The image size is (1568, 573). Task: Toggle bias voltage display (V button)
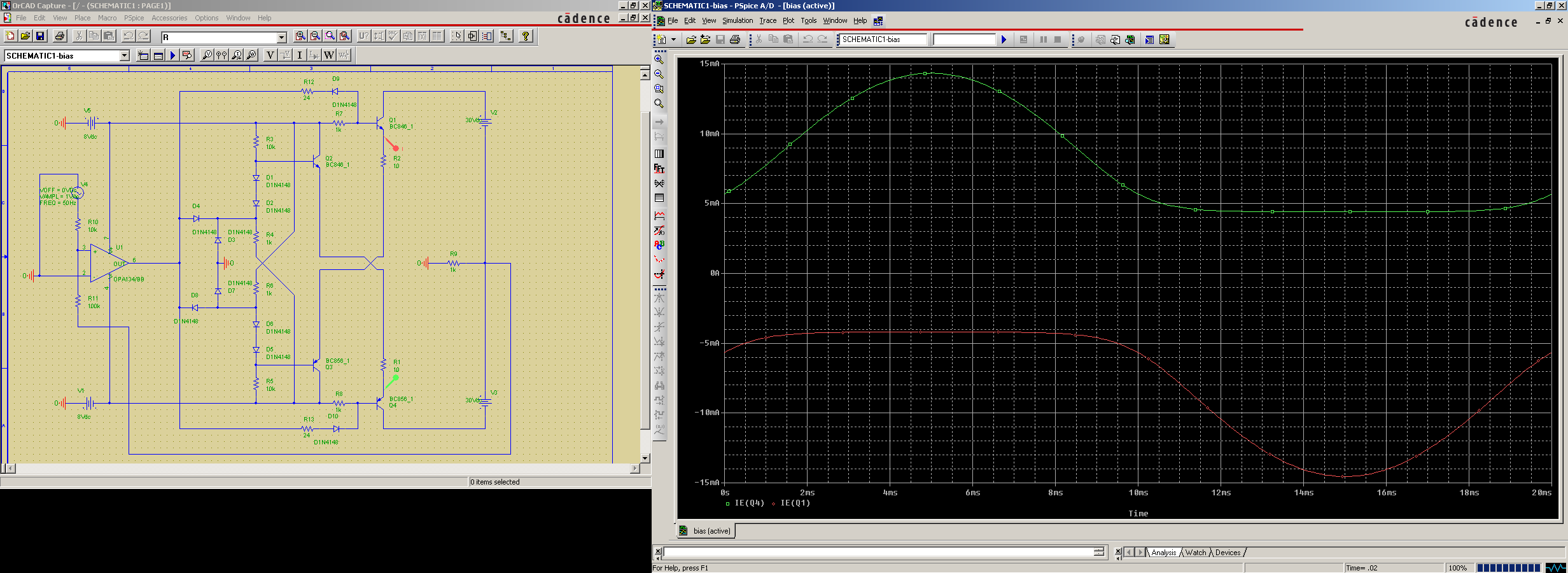tap(270, 55)
